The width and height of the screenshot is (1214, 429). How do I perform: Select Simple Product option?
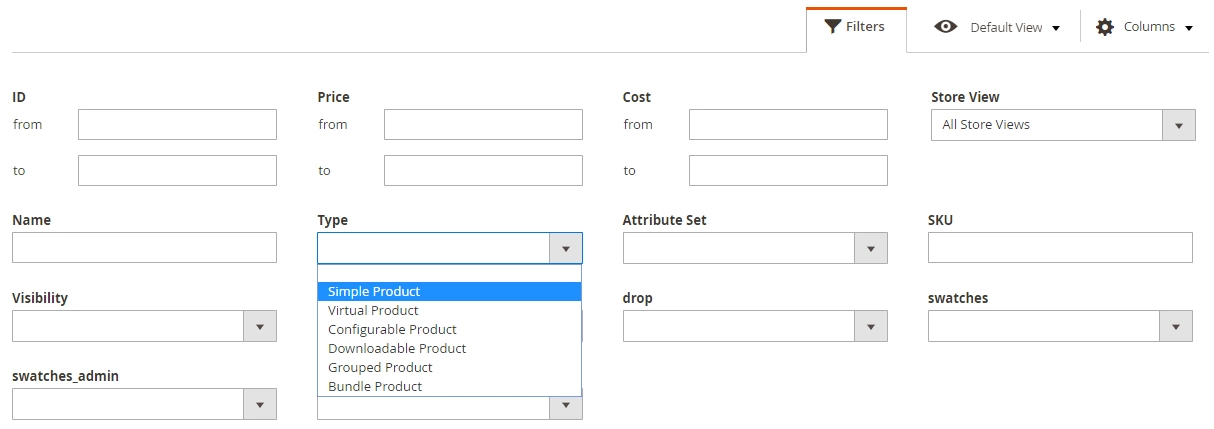[x=450, y=292]
